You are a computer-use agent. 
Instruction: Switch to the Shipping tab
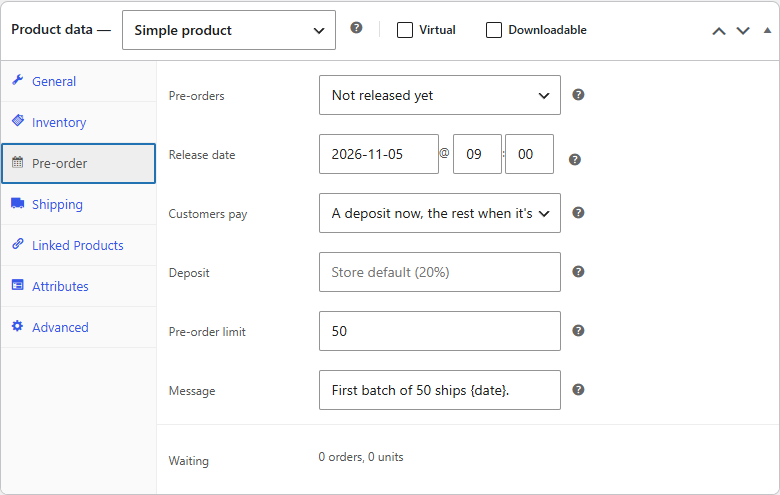tap(79, 204)
